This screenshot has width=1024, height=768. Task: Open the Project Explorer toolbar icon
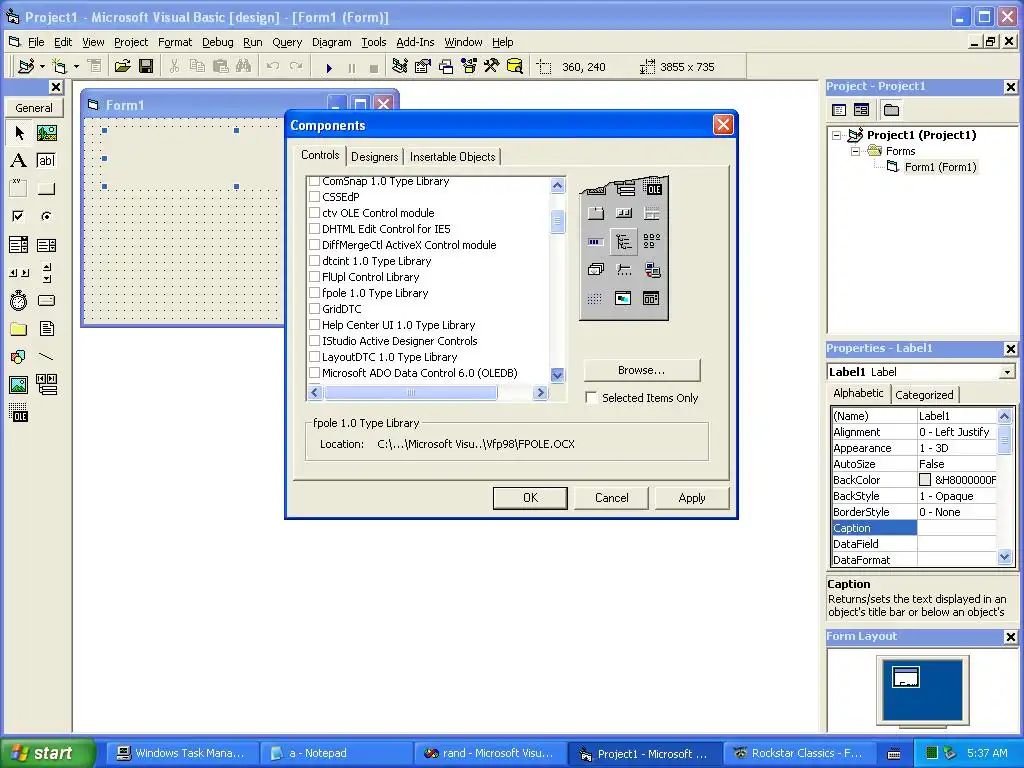(x=400, y=67)
